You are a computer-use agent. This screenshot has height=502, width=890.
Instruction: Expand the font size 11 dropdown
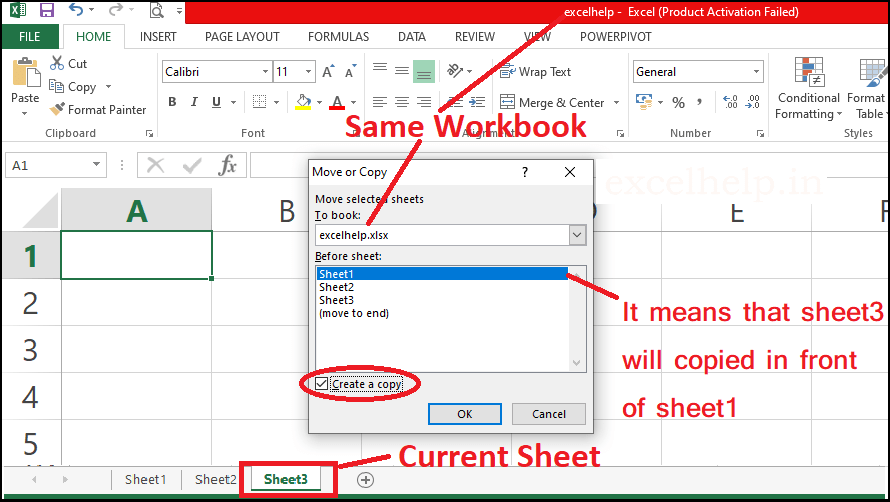(308, 72)
